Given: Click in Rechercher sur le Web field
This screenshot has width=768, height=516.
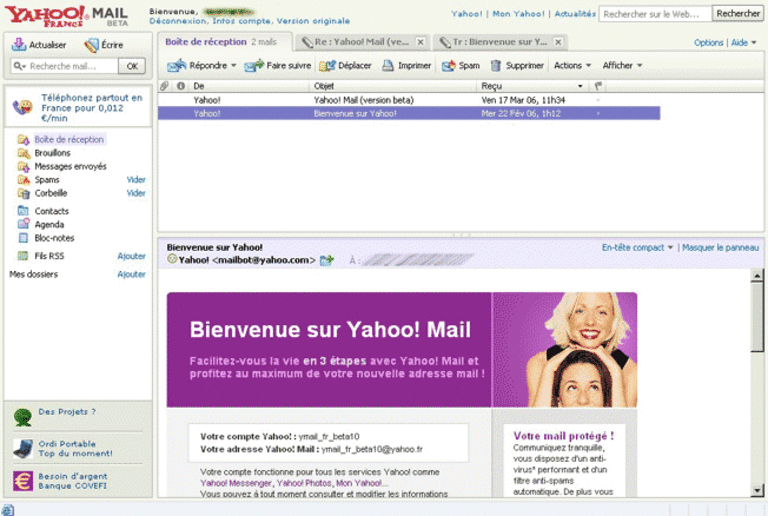Looking at the screenshot, I should pos(655,14).
